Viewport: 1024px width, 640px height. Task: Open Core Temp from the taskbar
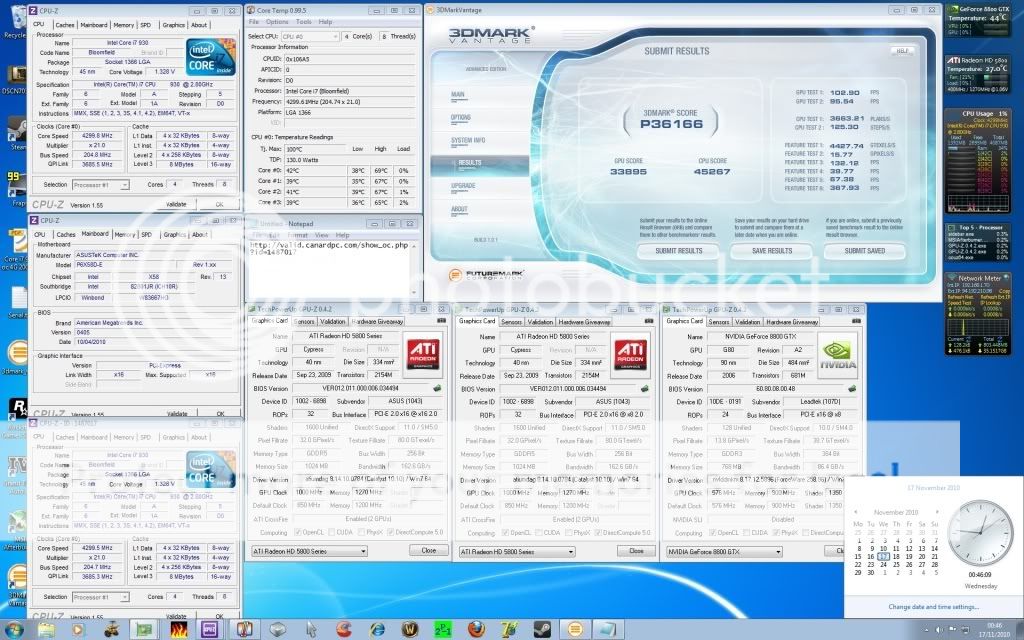(x=574, y=628)
